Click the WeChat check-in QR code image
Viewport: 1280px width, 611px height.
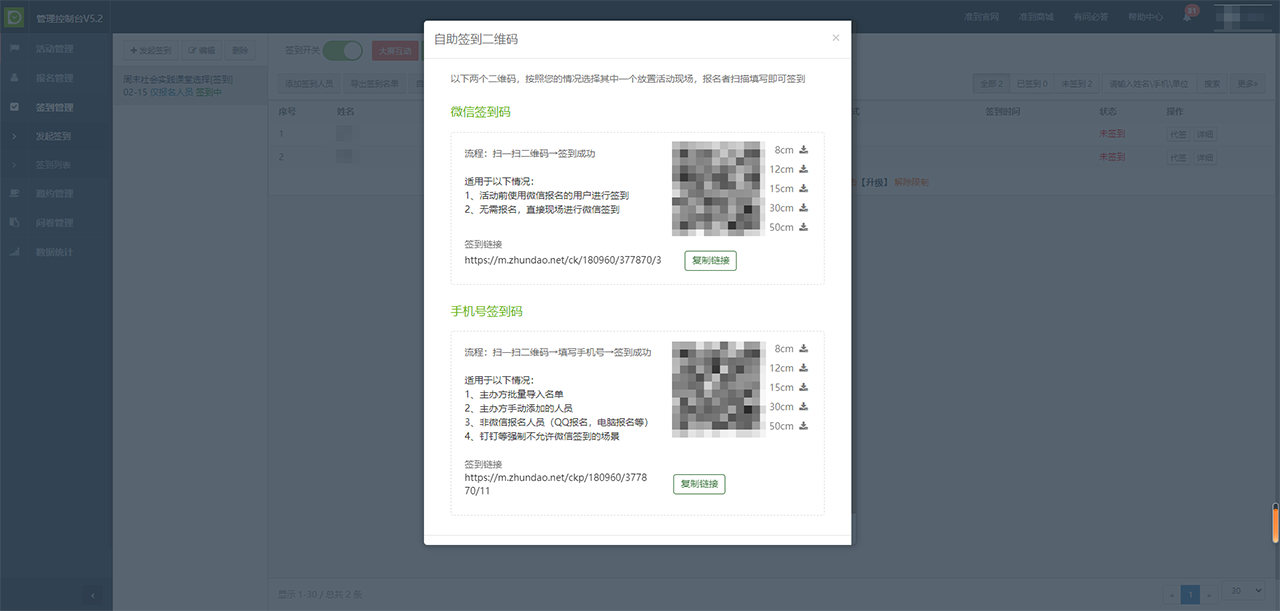[717, 188]
